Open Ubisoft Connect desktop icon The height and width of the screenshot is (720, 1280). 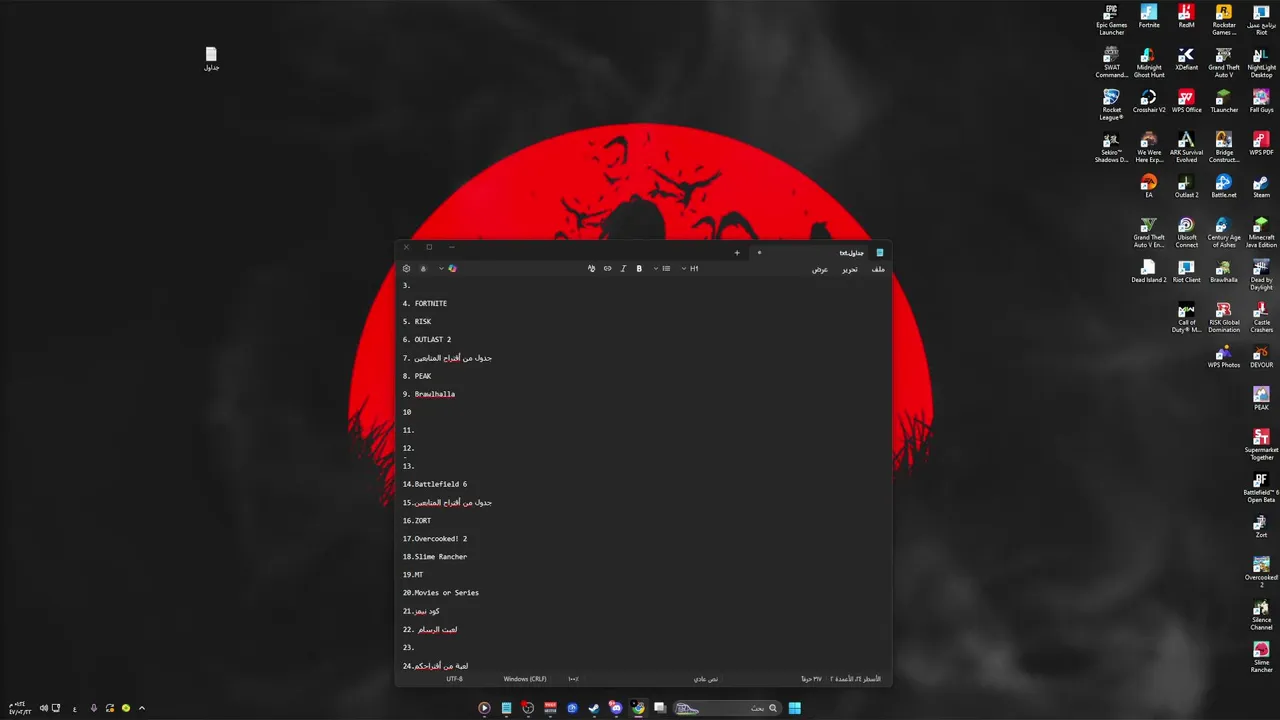[1186, 233]
